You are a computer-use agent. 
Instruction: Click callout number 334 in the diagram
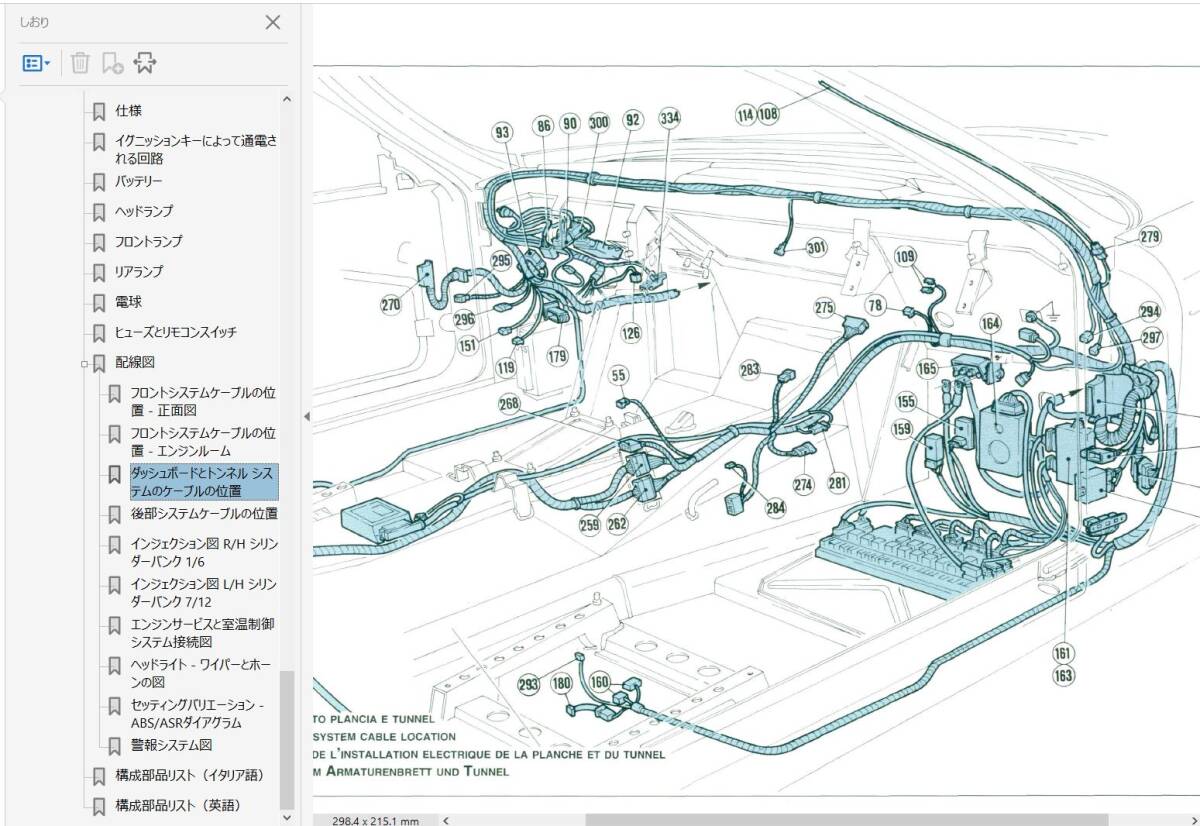[x=670, y=118]
